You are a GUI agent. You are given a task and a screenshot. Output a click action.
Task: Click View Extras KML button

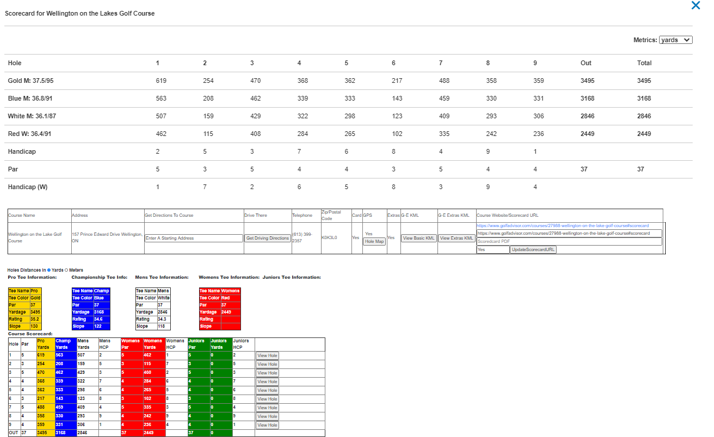456,238
